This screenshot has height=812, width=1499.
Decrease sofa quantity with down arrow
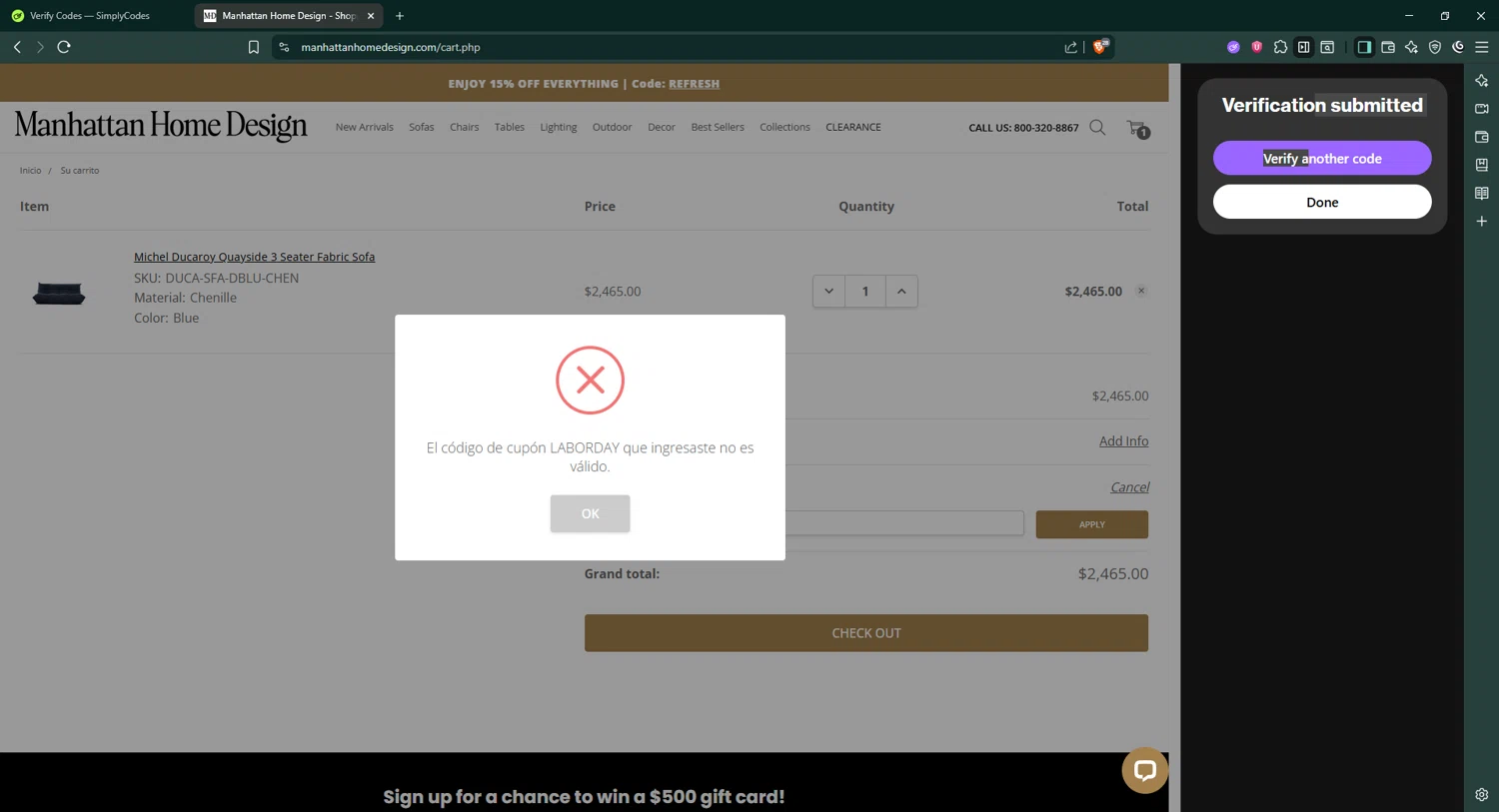coord(828,292)
